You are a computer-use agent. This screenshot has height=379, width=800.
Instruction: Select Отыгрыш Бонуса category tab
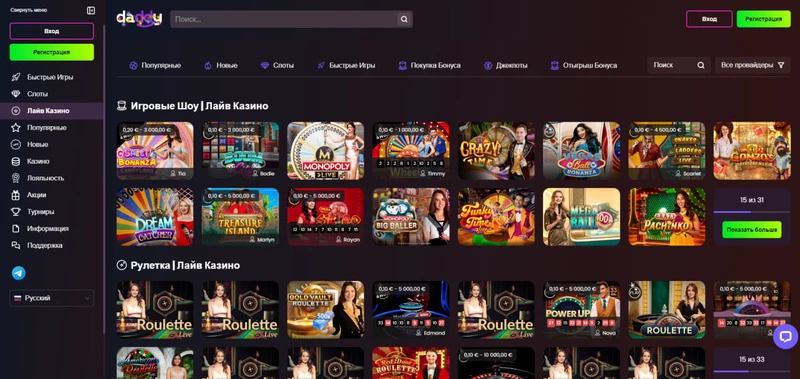click(584, 65)
